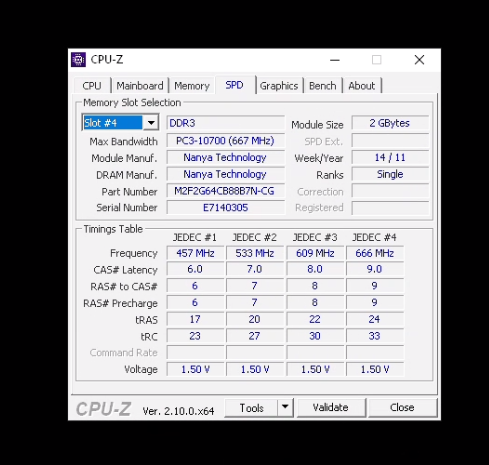The width and height of the screenshot is (489, 465).
Task: Open the Slot #4 dropdown arrow
Action: pos(151,123)
